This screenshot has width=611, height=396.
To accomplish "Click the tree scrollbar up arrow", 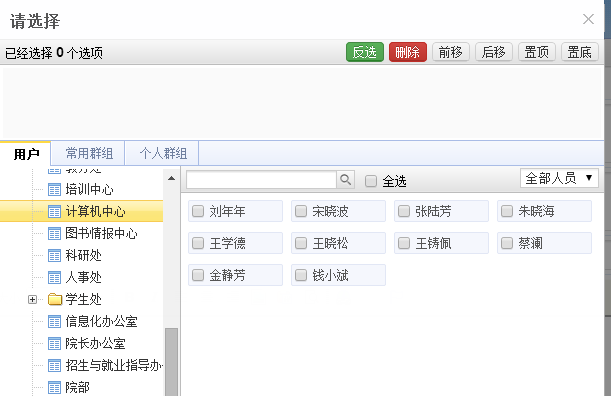I will (171, 178).
